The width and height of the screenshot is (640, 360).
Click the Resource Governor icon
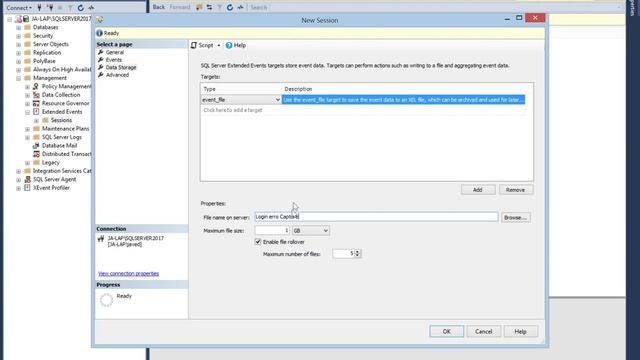pos(36,103)
